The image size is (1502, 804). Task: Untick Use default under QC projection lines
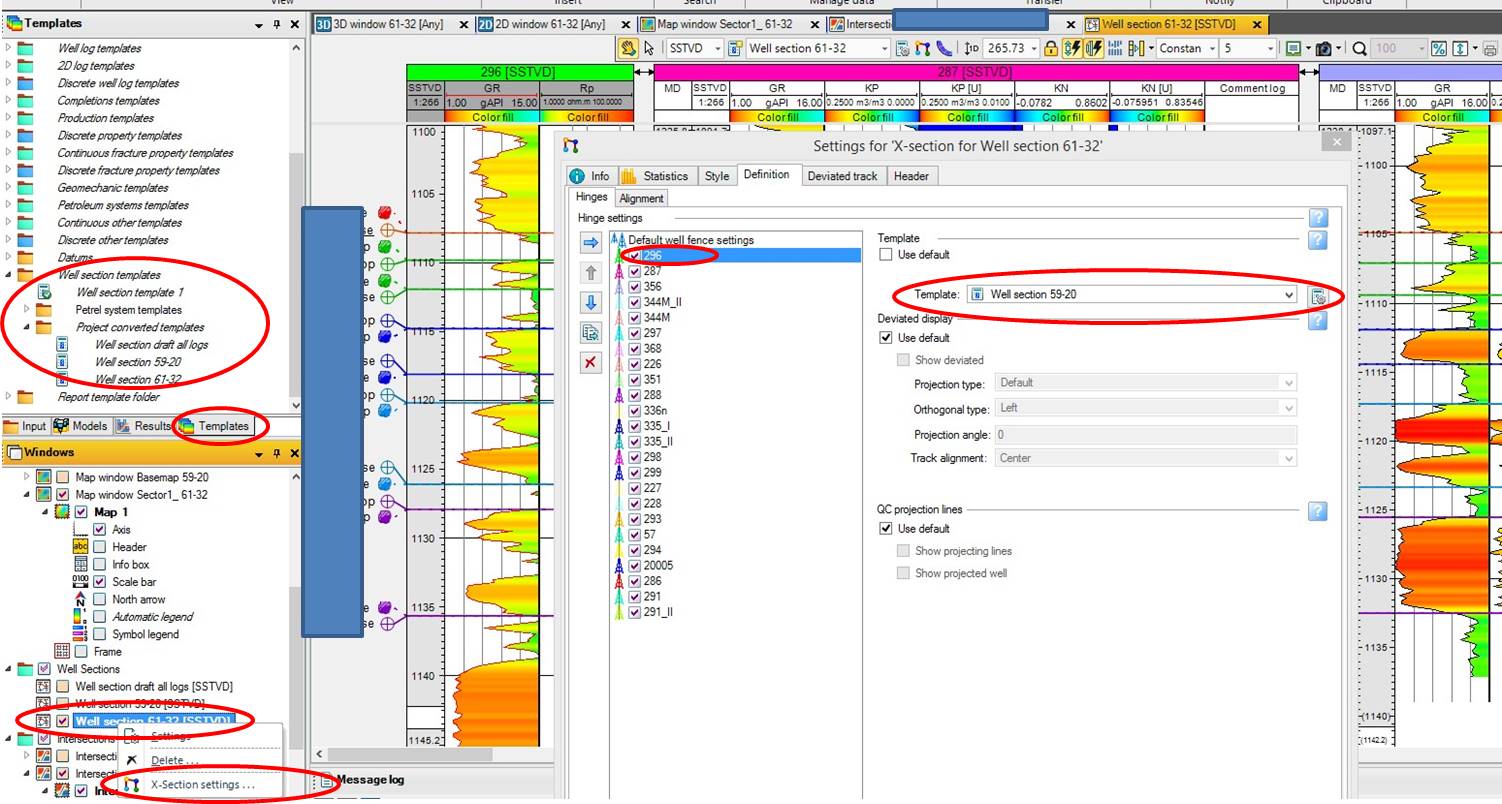[885, 528]
